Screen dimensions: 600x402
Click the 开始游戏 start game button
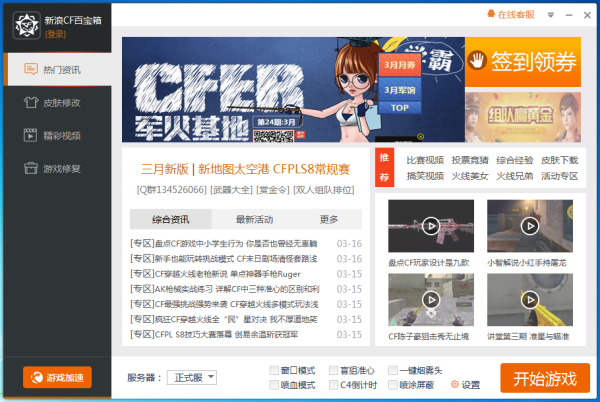(544, 378)
